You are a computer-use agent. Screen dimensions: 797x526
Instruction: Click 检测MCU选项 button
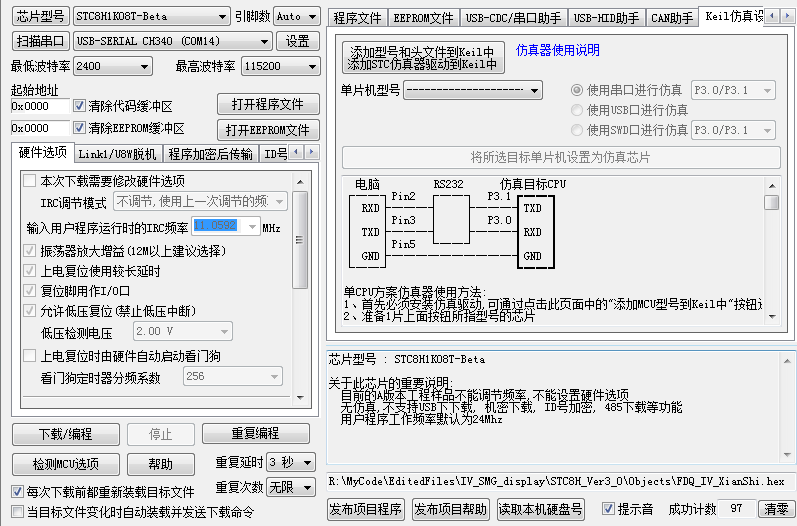66,464
